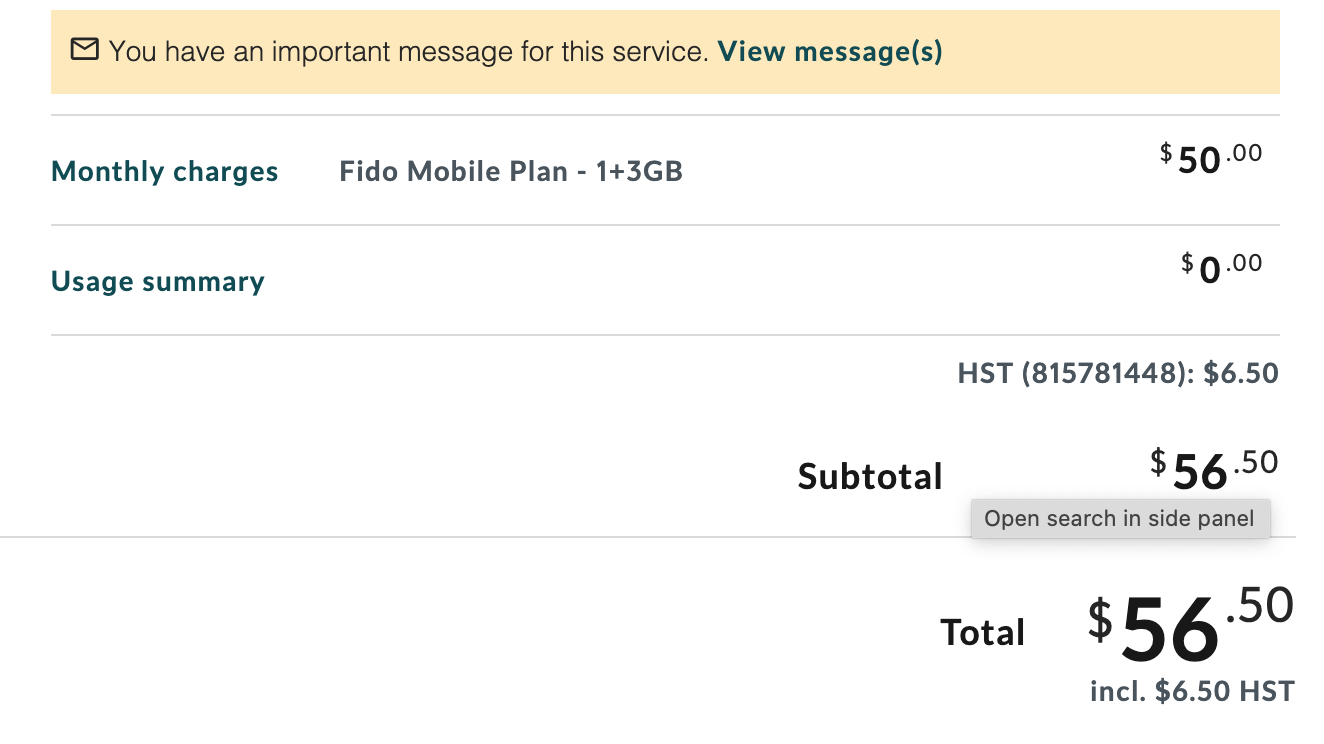Open the View message(s) link

(830, 51)
